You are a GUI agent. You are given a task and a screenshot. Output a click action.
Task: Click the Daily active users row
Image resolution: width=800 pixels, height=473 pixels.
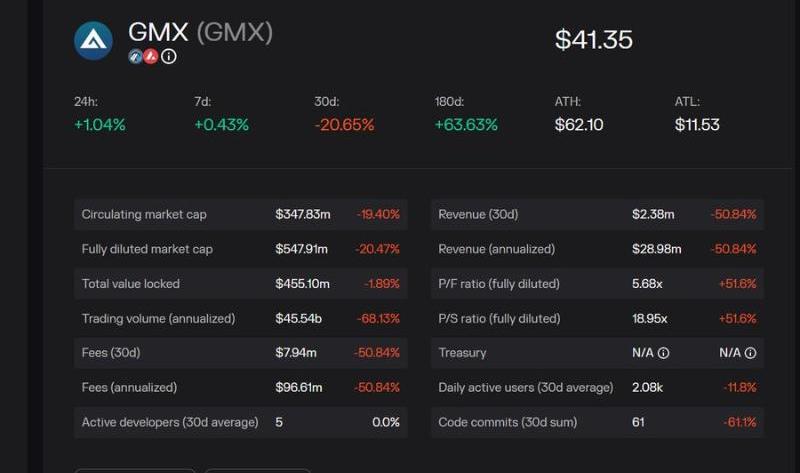pos(597,387)
